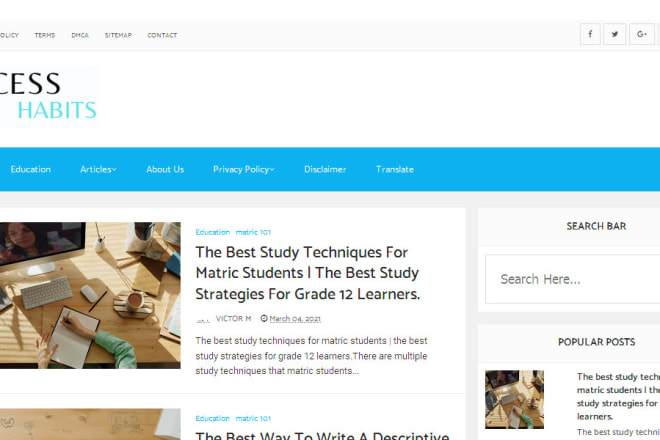The width and height of the screenshot is (660, 440).
Task: Open the desk thumbnail of Study Techniques post
Action: pos(90,296)
